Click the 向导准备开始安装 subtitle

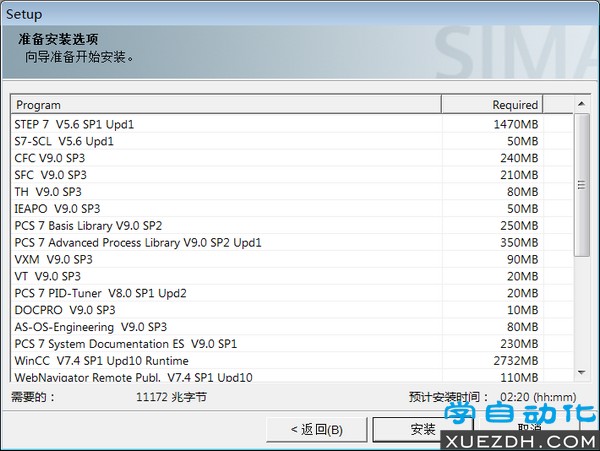pyautogui.click(x=79, y=57)
